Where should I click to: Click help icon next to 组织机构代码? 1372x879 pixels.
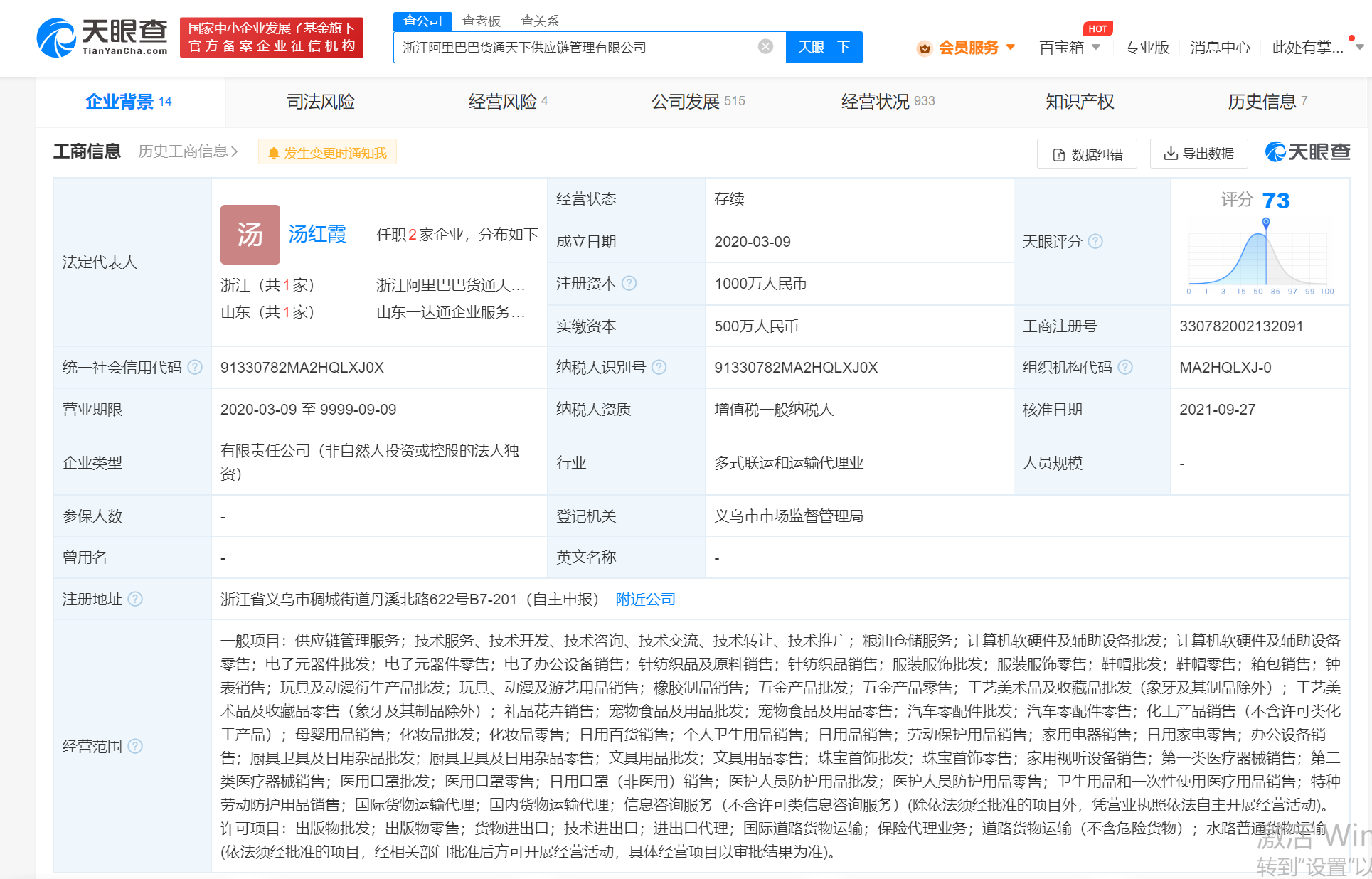pos(1125,368)
